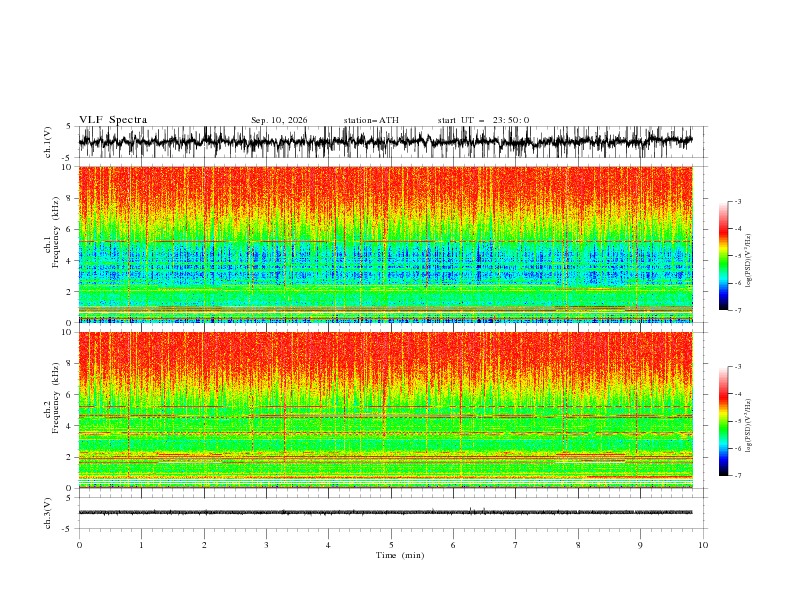Click the 5 minute tick on the time axis
The width and height of the screenshot is (792, 612).
[391, 545]
